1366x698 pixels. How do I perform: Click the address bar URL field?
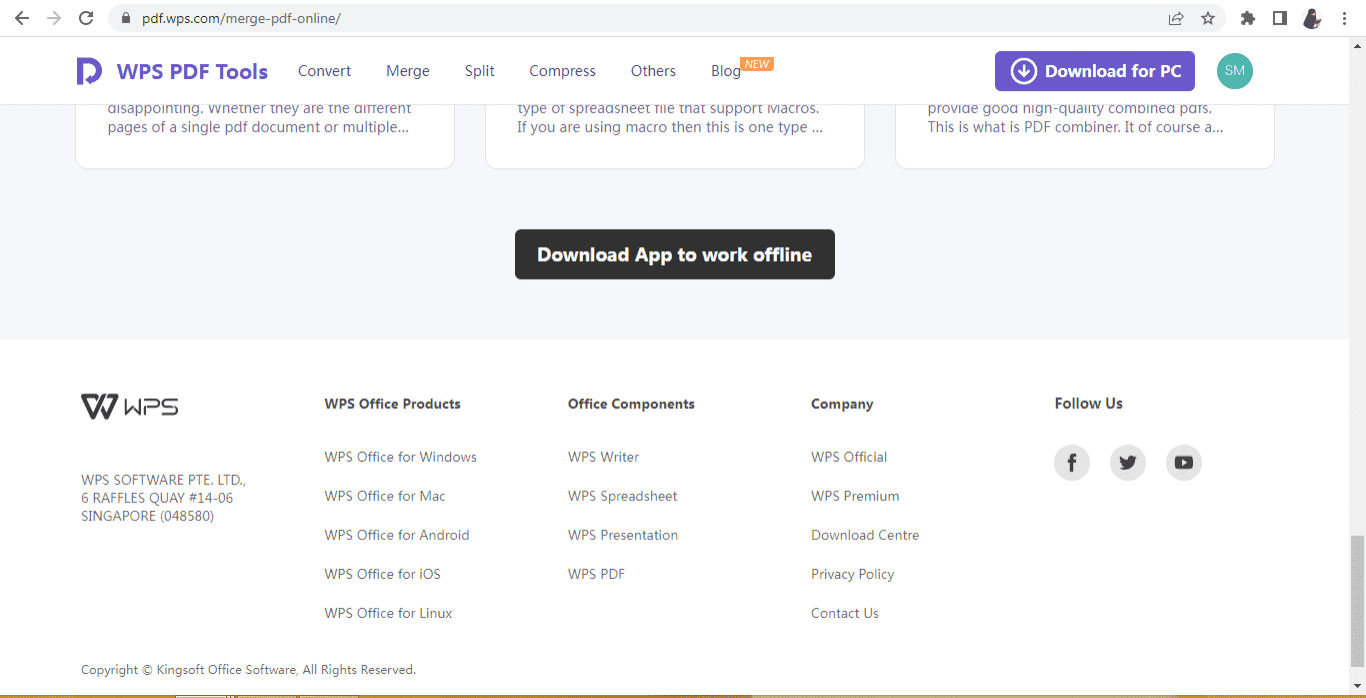tap(640, 18)
